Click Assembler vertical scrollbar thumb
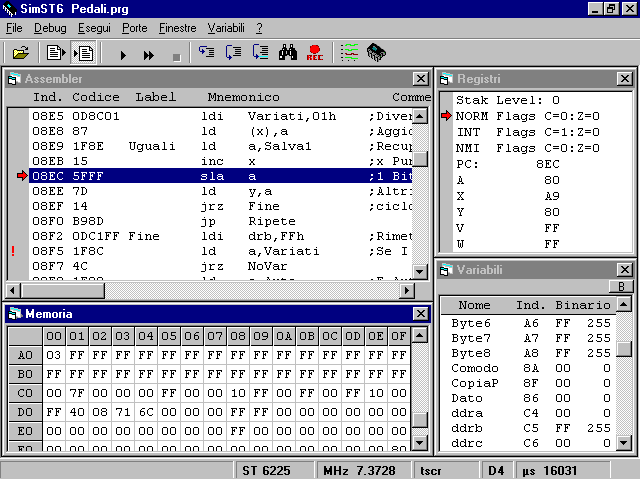This screenshot has width=640, height=480. 420,159
